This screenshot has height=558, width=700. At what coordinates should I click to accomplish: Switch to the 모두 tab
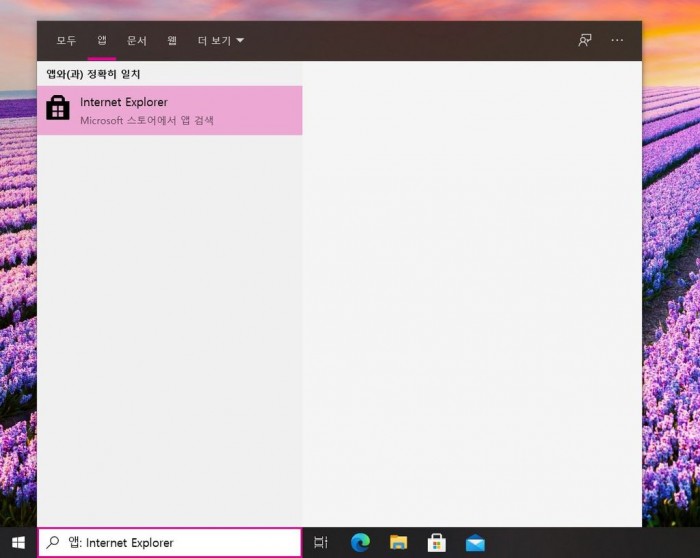pyautogui.click(x=66, y=41)
